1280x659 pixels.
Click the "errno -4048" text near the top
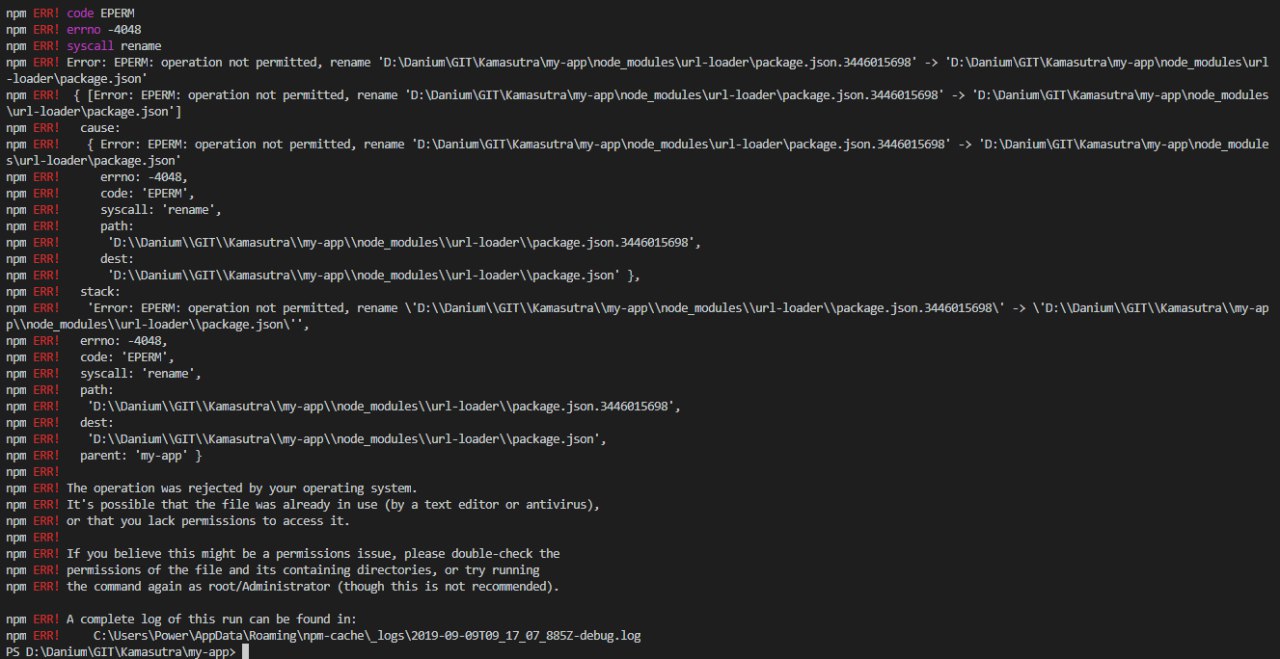click(x=104, y=29)
